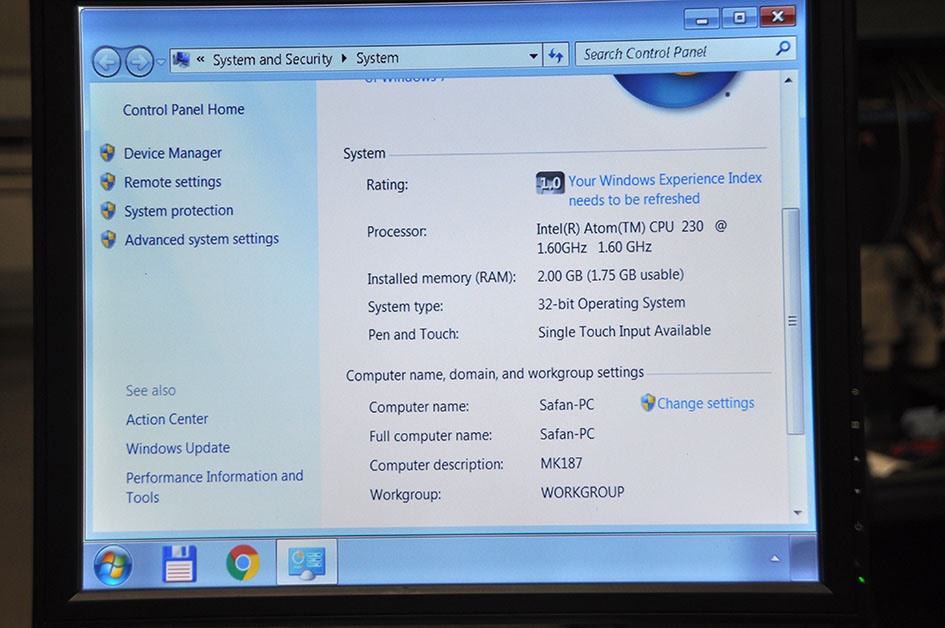The height and width of the screenshot is (628, 945).
Task: Launch Google Chrome from taskbar
Action: click(x=243, y=563)
